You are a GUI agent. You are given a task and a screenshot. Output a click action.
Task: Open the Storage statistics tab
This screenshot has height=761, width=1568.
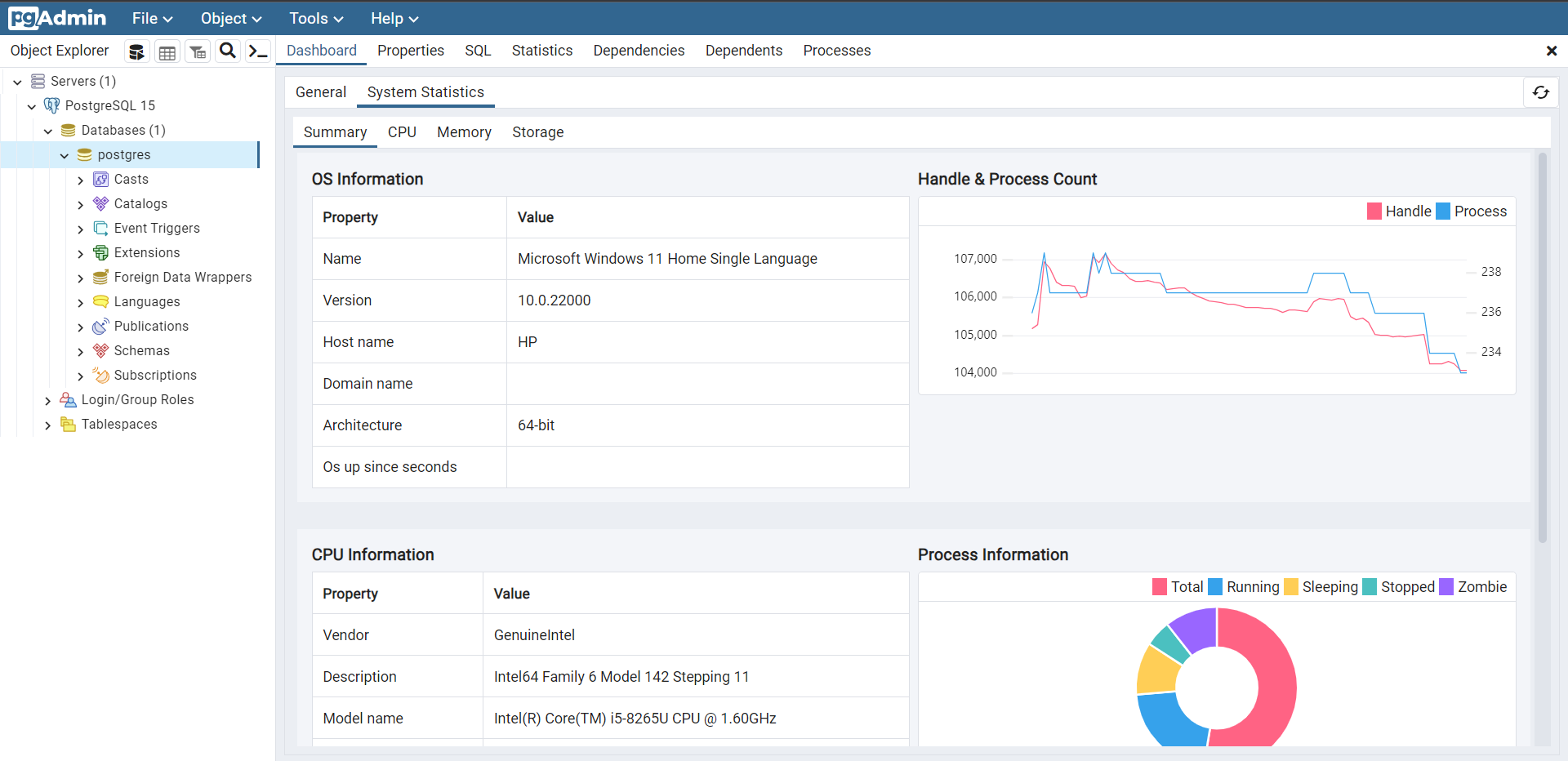[x=538, y=132]
